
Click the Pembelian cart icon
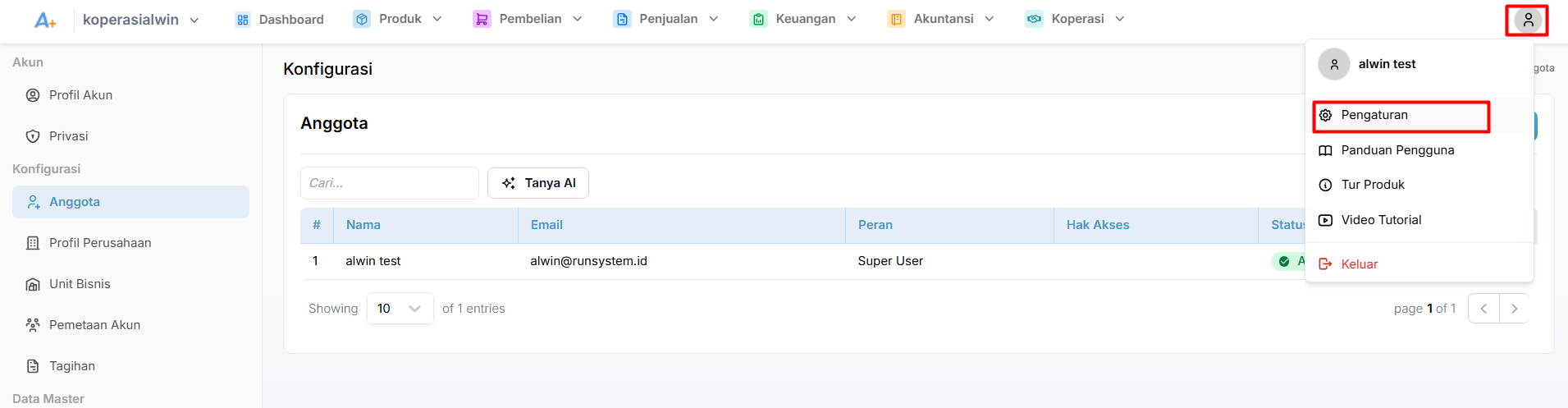[x=482, y=19]
